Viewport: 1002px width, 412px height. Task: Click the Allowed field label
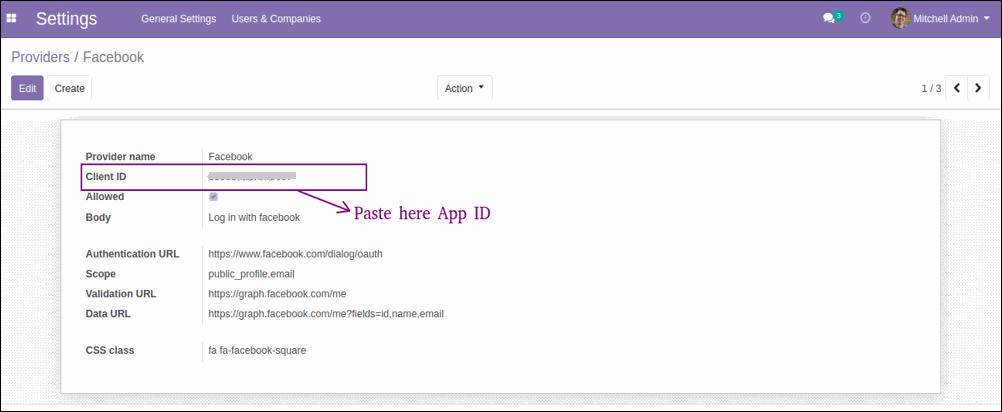pos(105,197)
